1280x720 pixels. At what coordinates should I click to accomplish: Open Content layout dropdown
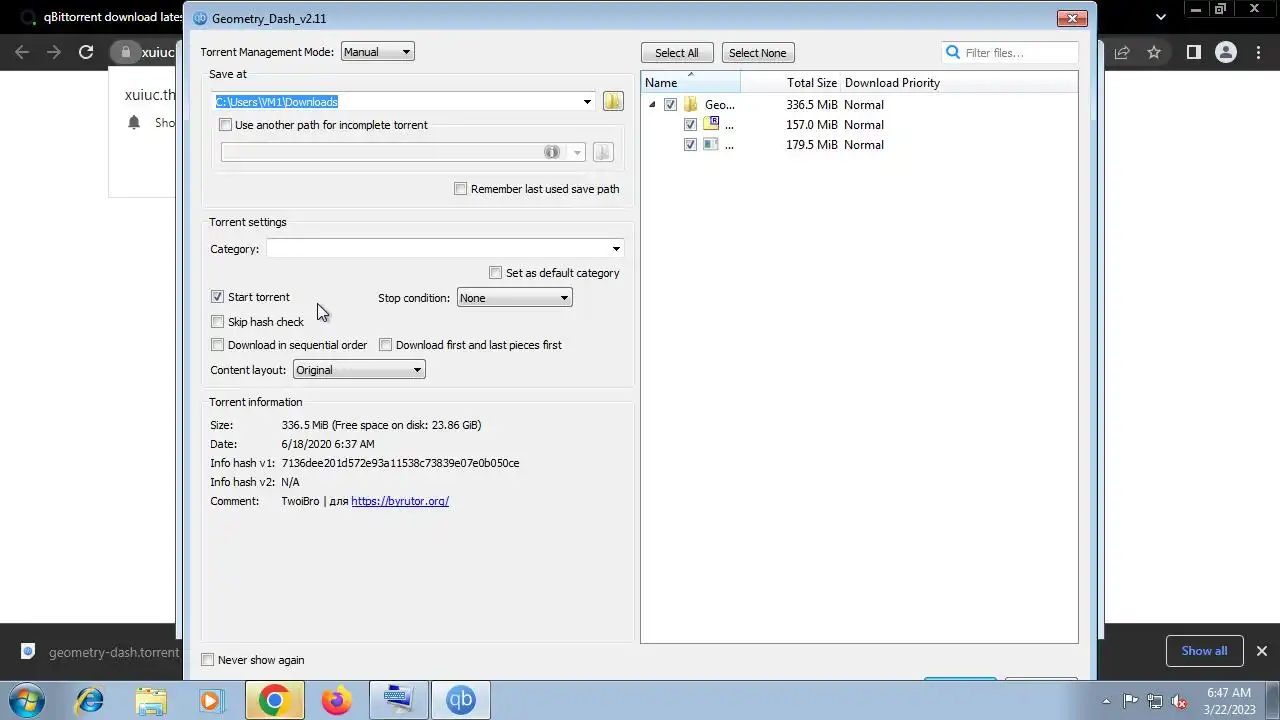pos(359,370)
